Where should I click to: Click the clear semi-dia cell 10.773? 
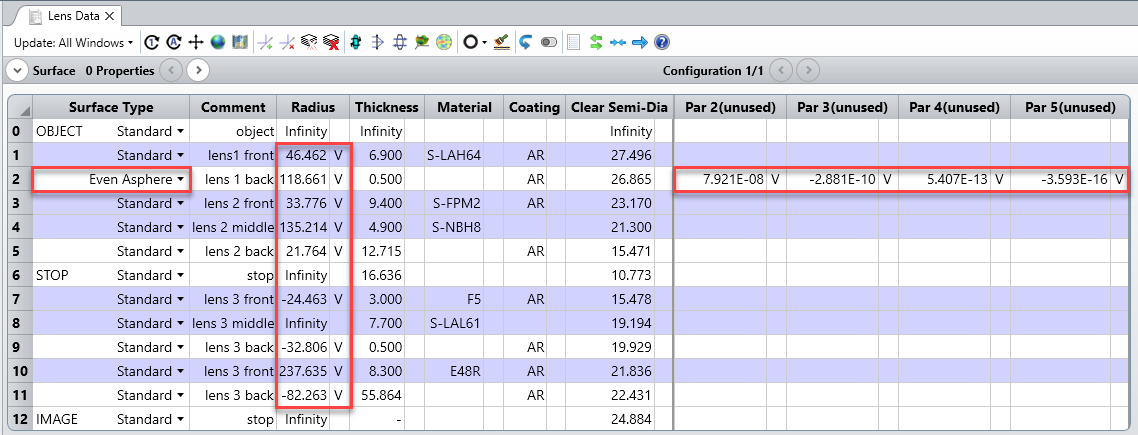click(610, 275)
